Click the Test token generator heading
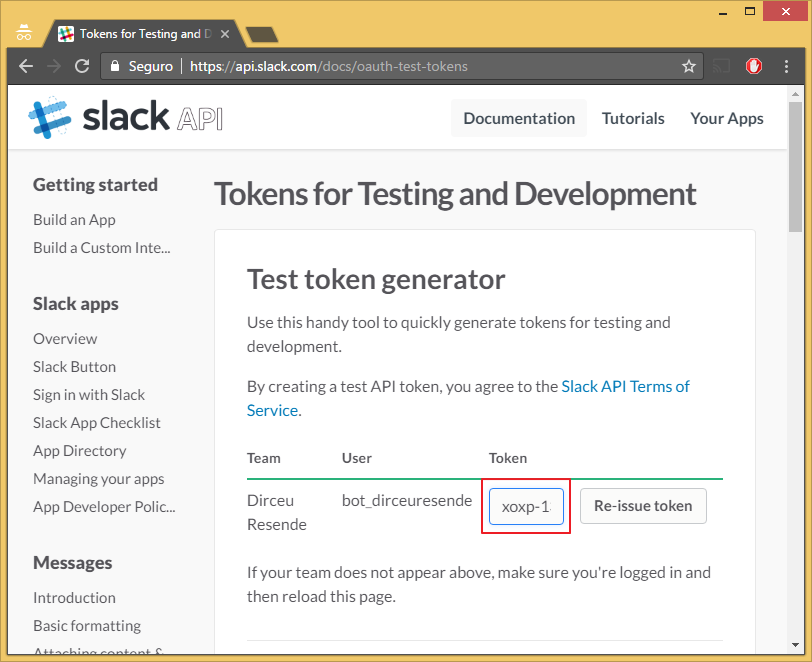812x662 pixels. click(376, 280)
